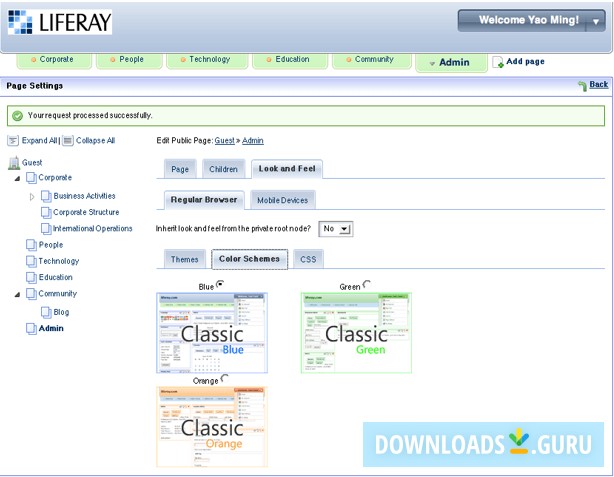614x477 pixels.
Task: Select Blog in the page tree
Action: pos(61,312)
